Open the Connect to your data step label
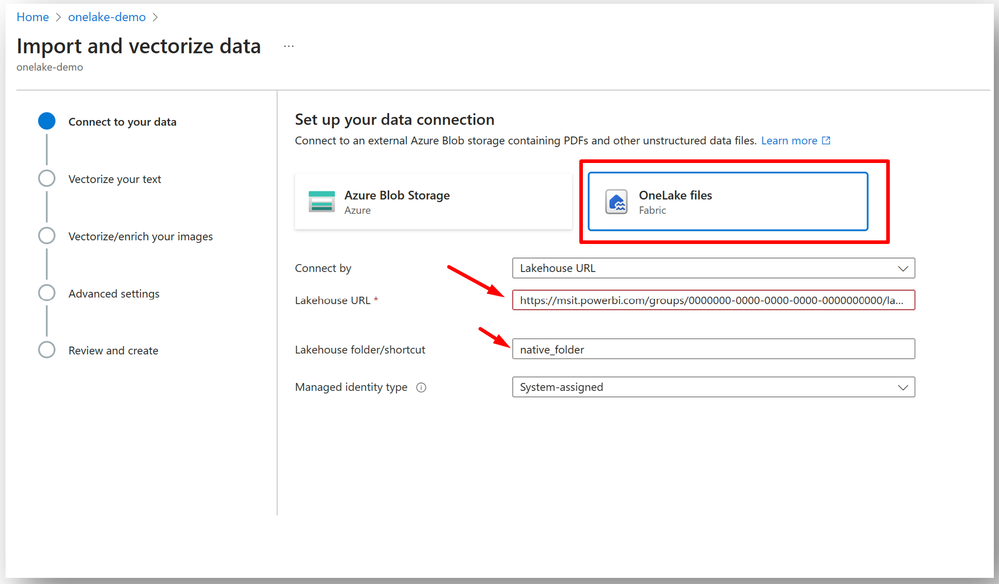The image size is (999, 584). [x=122, y=122]
